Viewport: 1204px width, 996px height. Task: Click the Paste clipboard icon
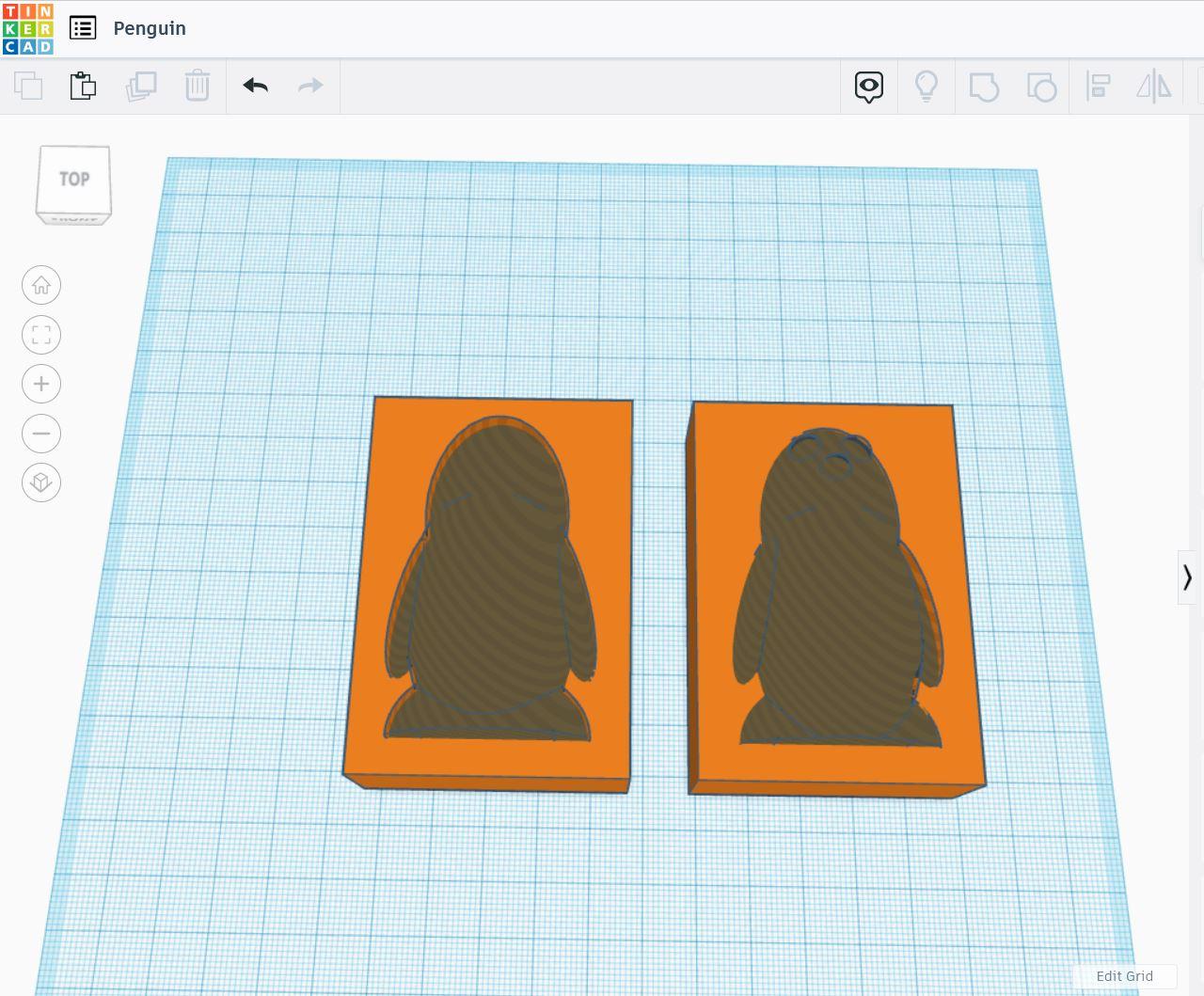(x=83, y=86)
